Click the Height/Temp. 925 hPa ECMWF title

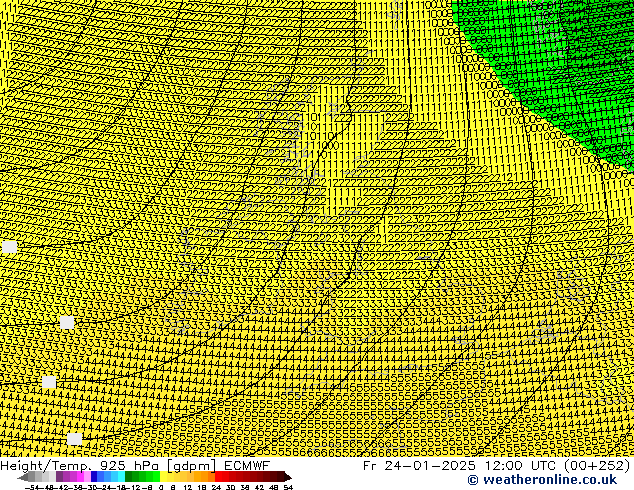point(135,465)
